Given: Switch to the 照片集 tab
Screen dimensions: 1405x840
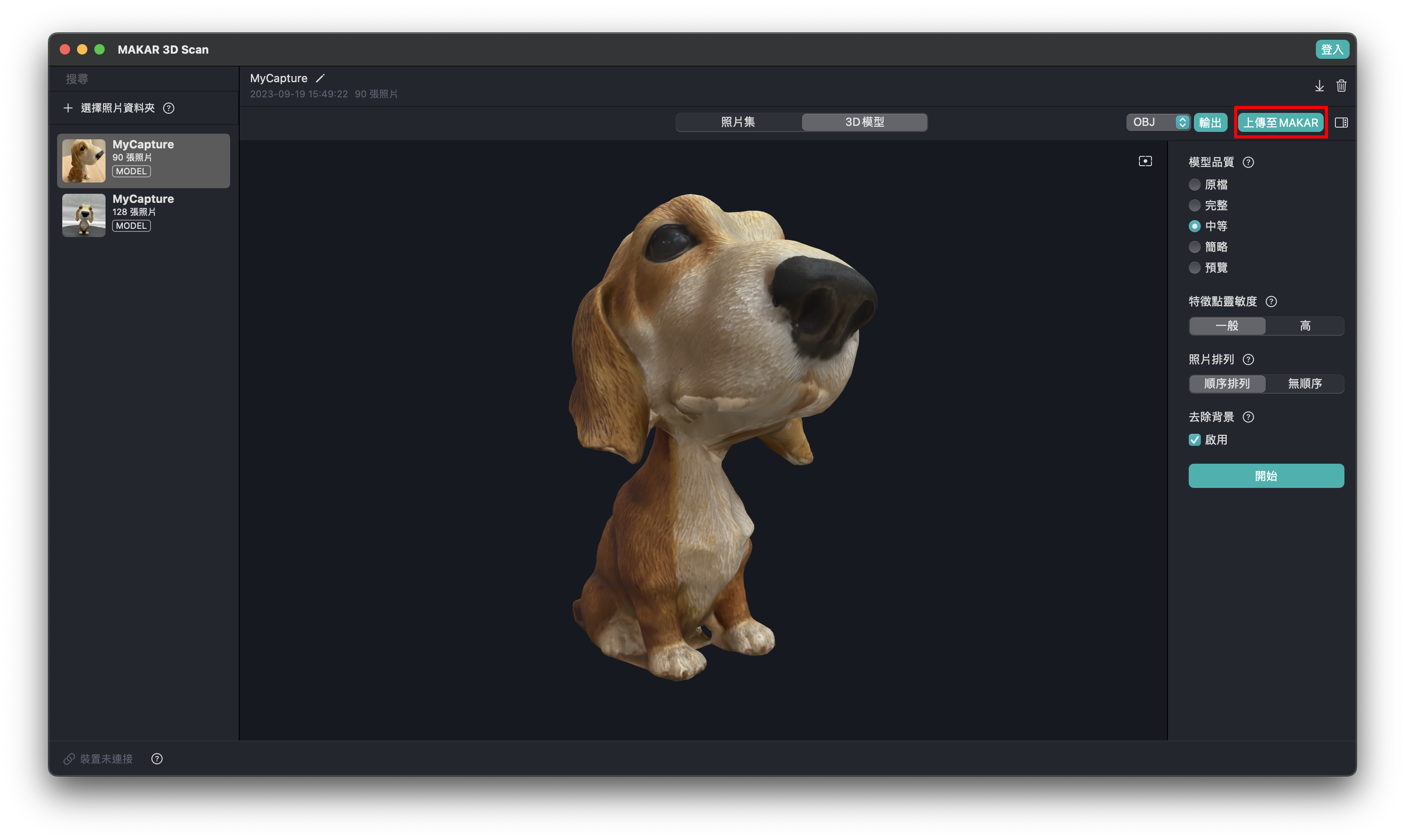Looking at the screenshot, I should point(738,122).
